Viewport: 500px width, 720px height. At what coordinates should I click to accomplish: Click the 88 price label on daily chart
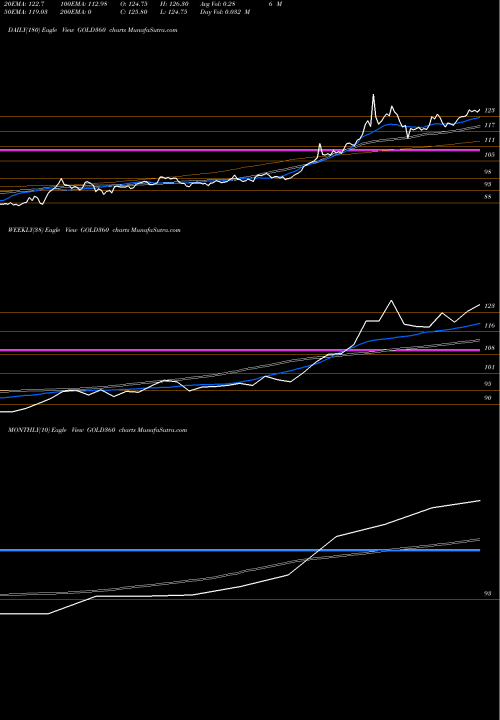488,197
